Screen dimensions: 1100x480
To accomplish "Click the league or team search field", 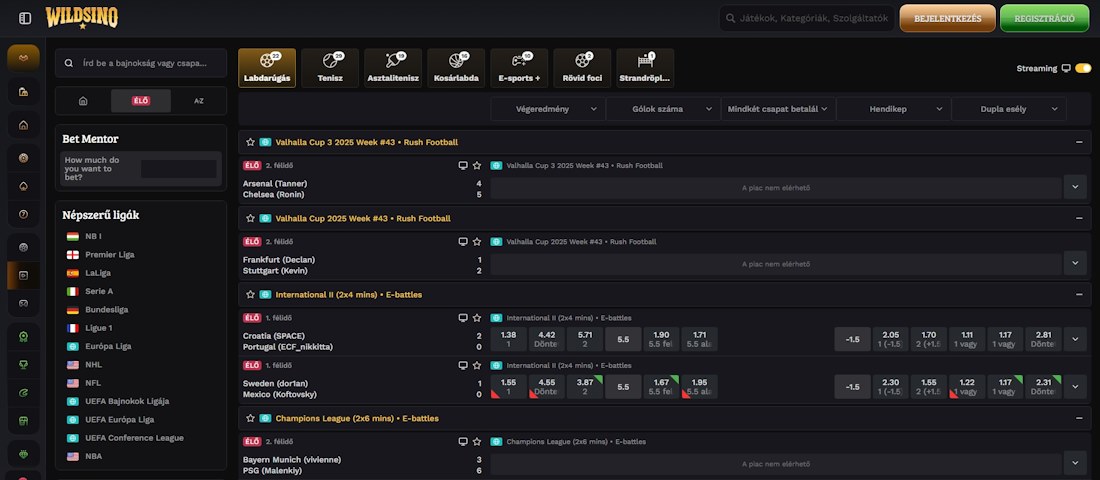I will pos(141,63).
